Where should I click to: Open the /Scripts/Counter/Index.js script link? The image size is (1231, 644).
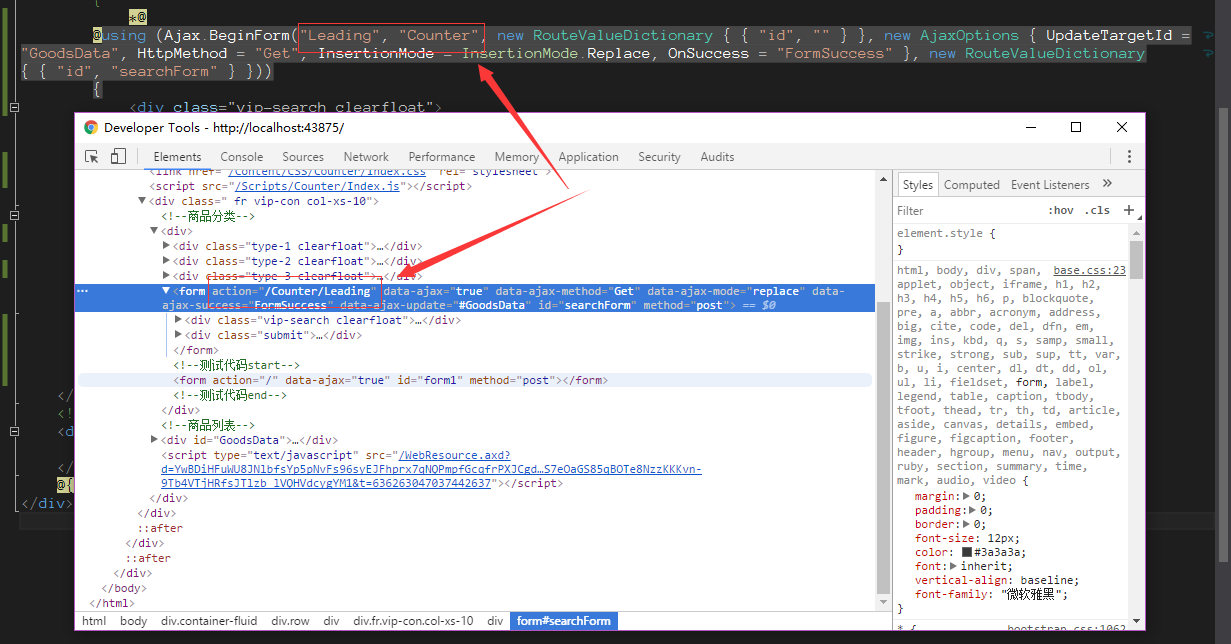coord(316,186)
